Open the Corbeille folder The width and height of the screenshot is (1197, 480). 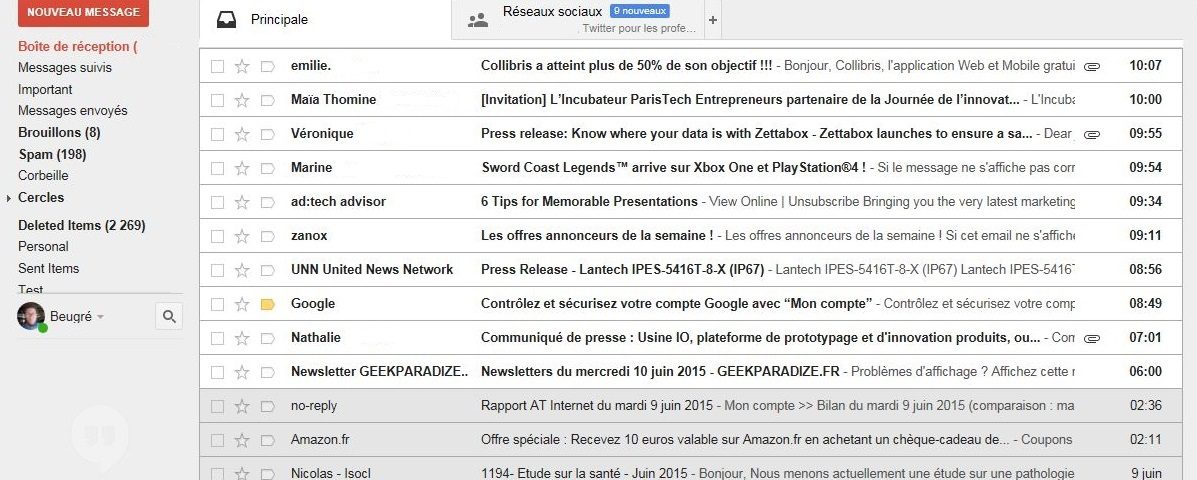43,176
